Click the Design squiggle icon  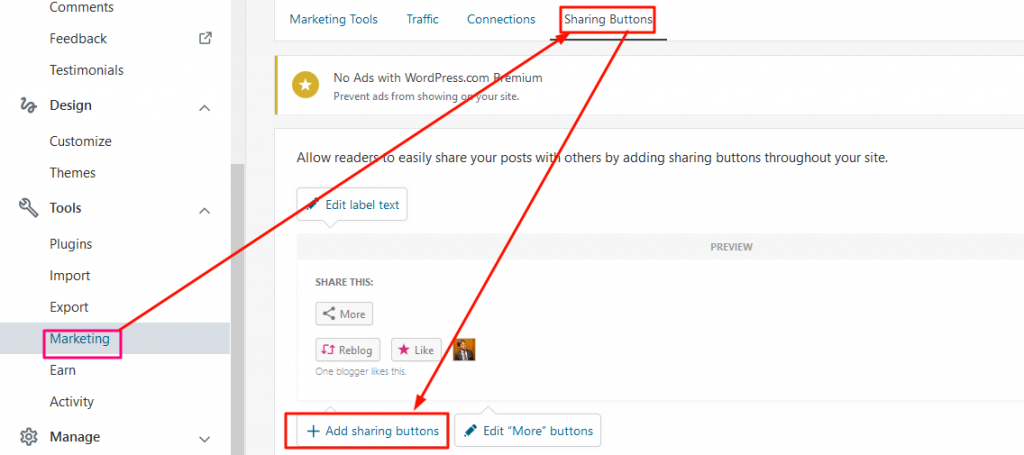click(27, 106)
